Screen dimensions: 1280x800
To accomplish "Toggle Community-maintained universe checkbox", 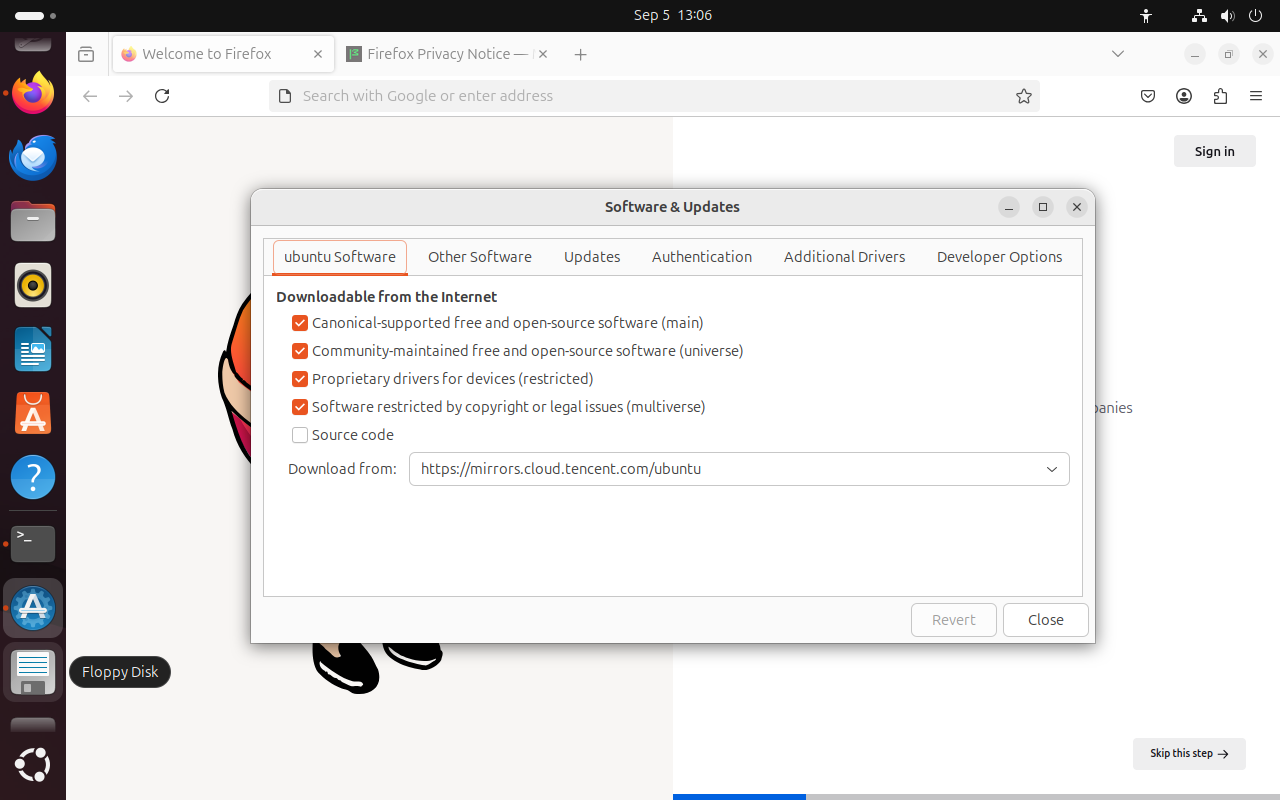I will pyautogui.click(x=300, y=351).
